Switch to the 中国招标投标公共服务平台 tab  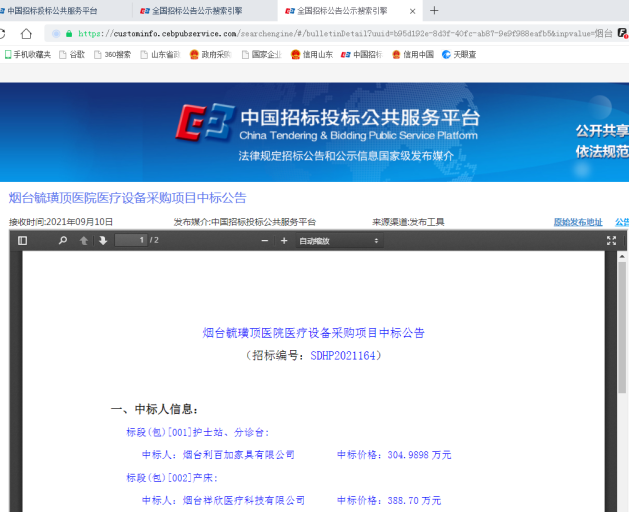click(58, 11)
